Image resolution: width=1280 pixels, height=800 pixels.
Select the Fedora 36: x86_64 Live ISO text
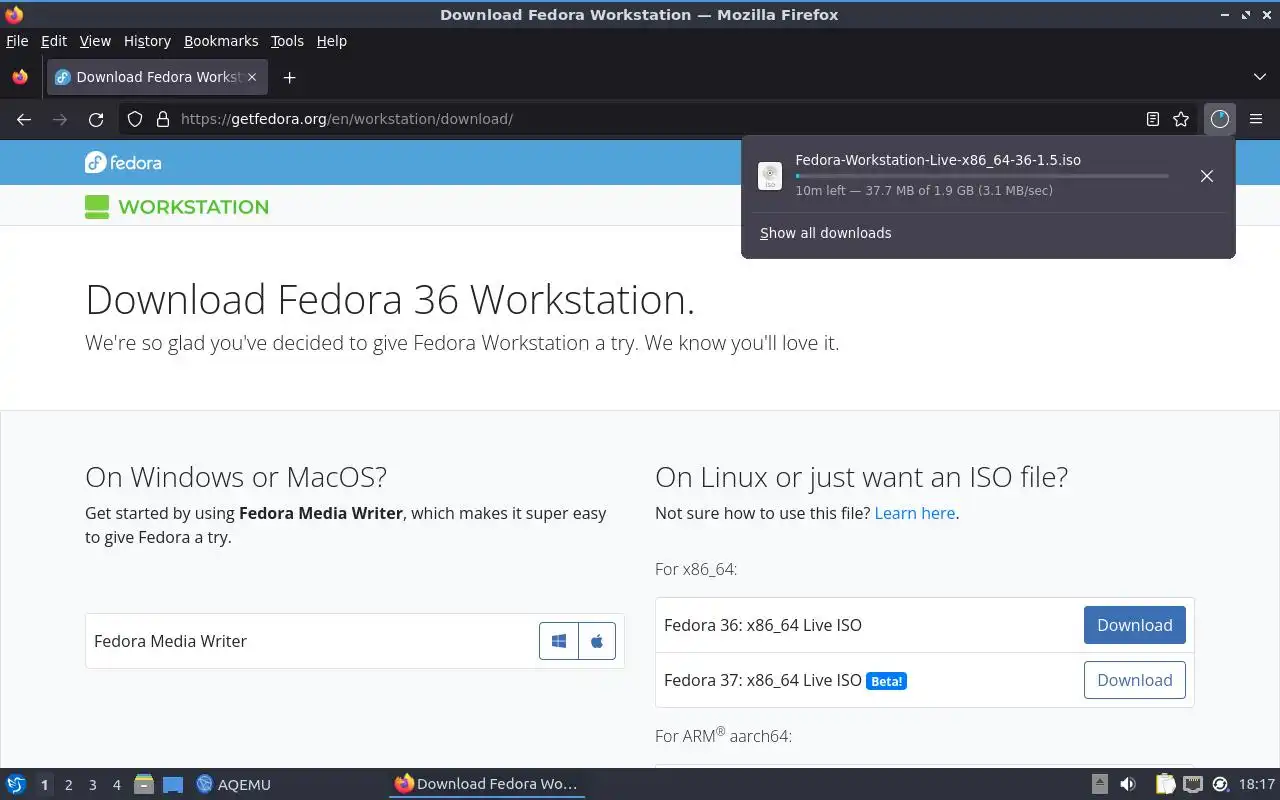point(763,625)
